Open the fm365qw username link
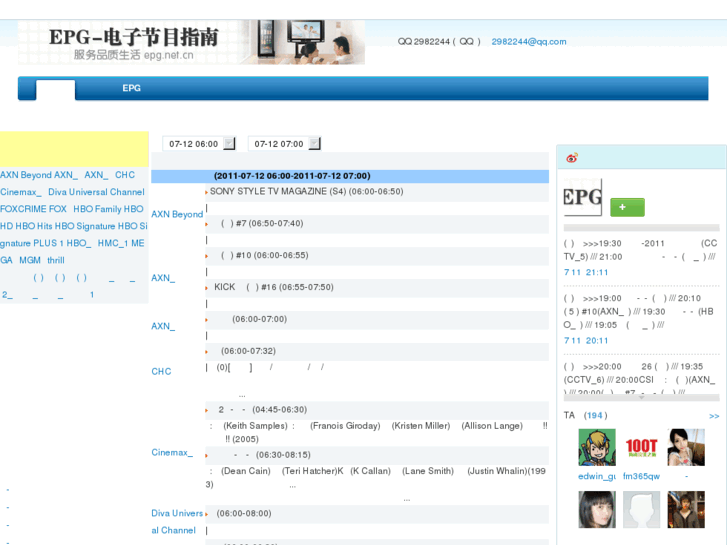Viewport: 727px width, 545px height. tap(641, 476)
